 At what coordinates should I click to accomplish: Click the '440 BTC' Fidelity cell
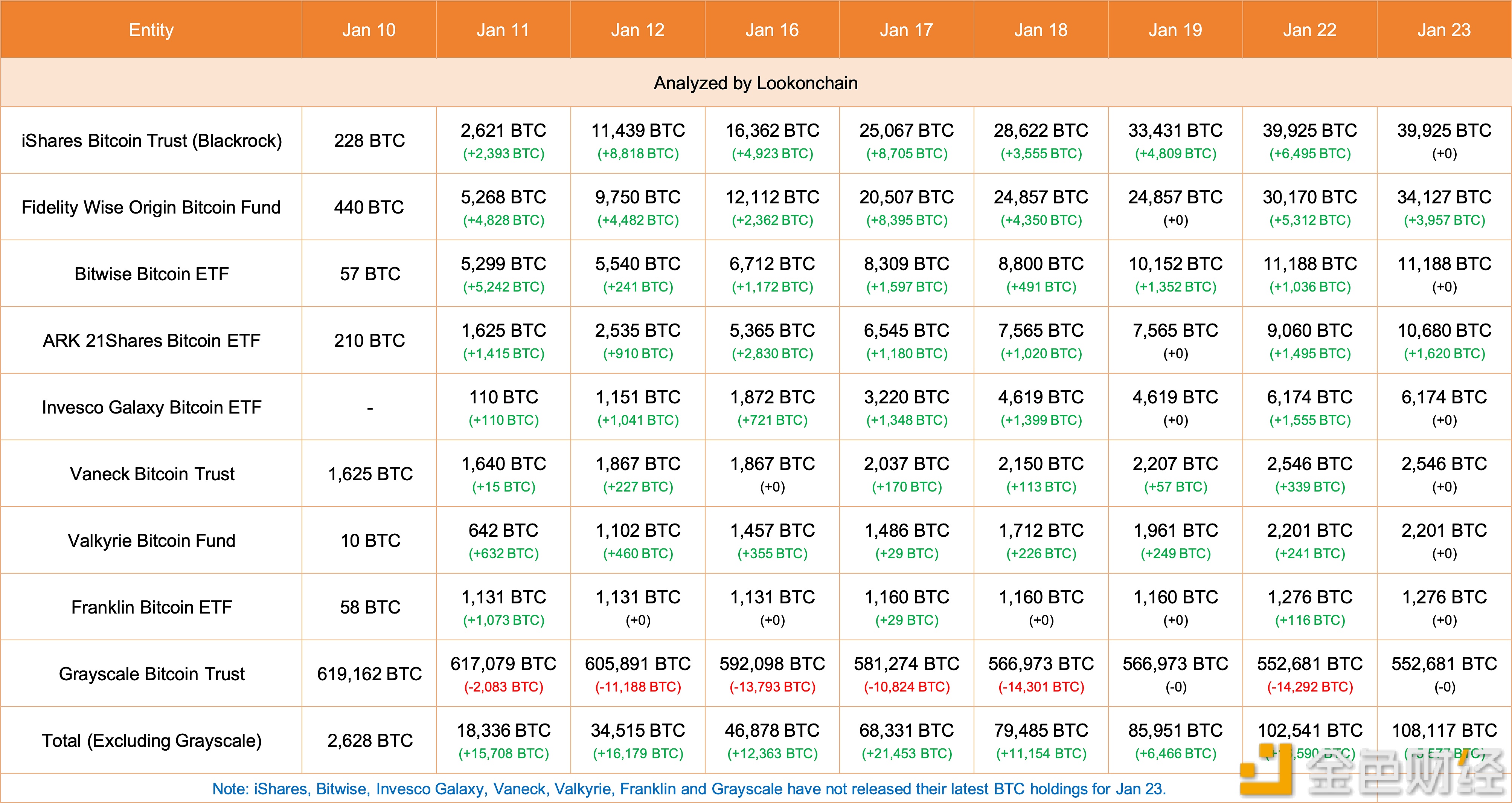click(369, 207)
